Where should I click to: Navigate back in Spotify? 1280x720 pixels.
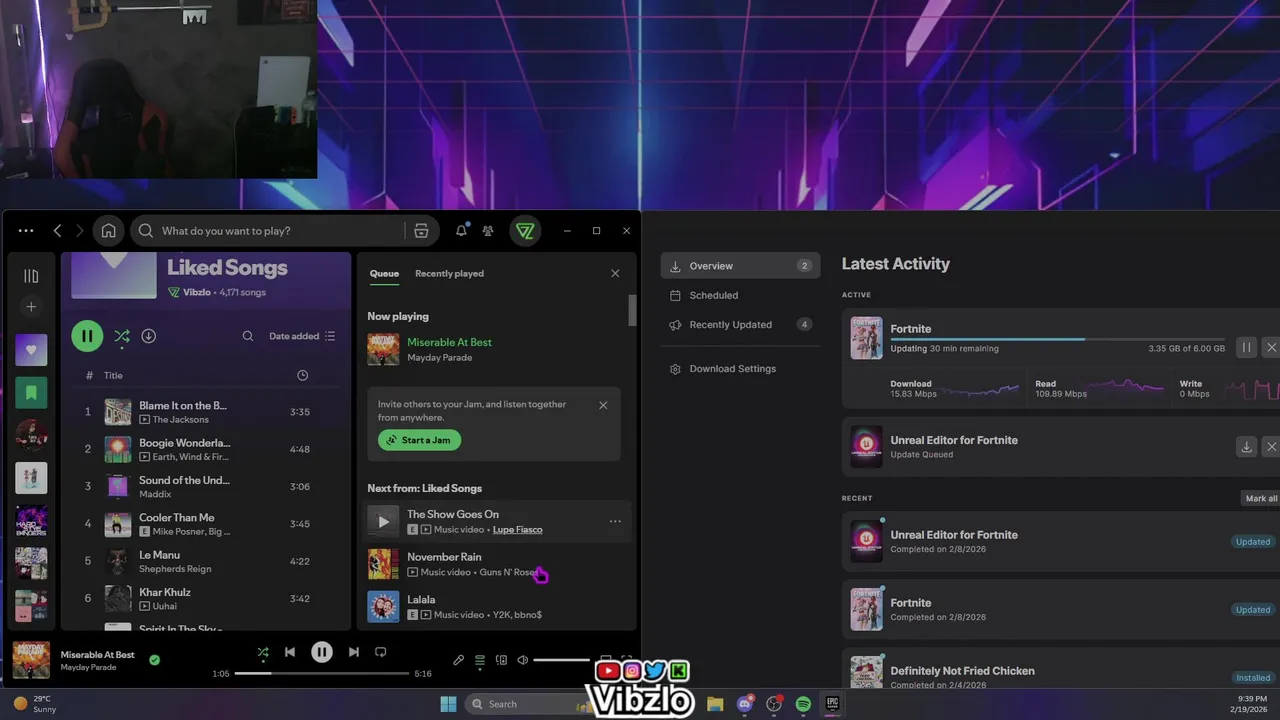pyautogui.click(x=57, y=231)
